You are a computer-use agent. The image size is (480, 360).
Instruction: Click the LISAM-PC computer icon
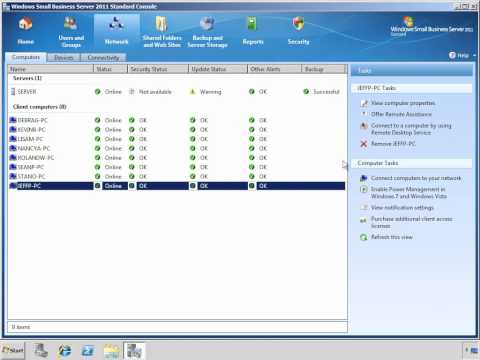point(13,139)
